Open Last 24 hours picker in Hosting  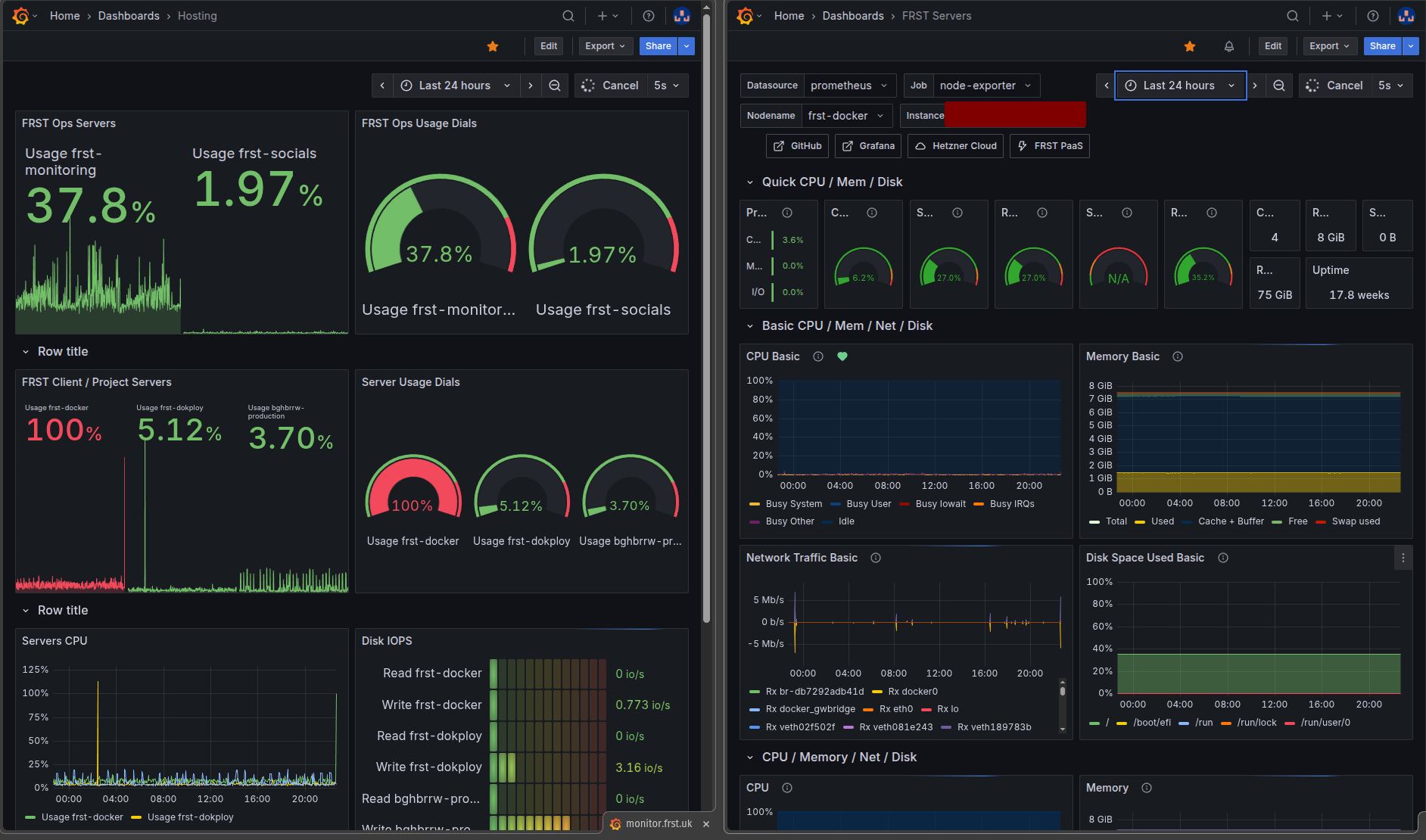click(456, 86)
